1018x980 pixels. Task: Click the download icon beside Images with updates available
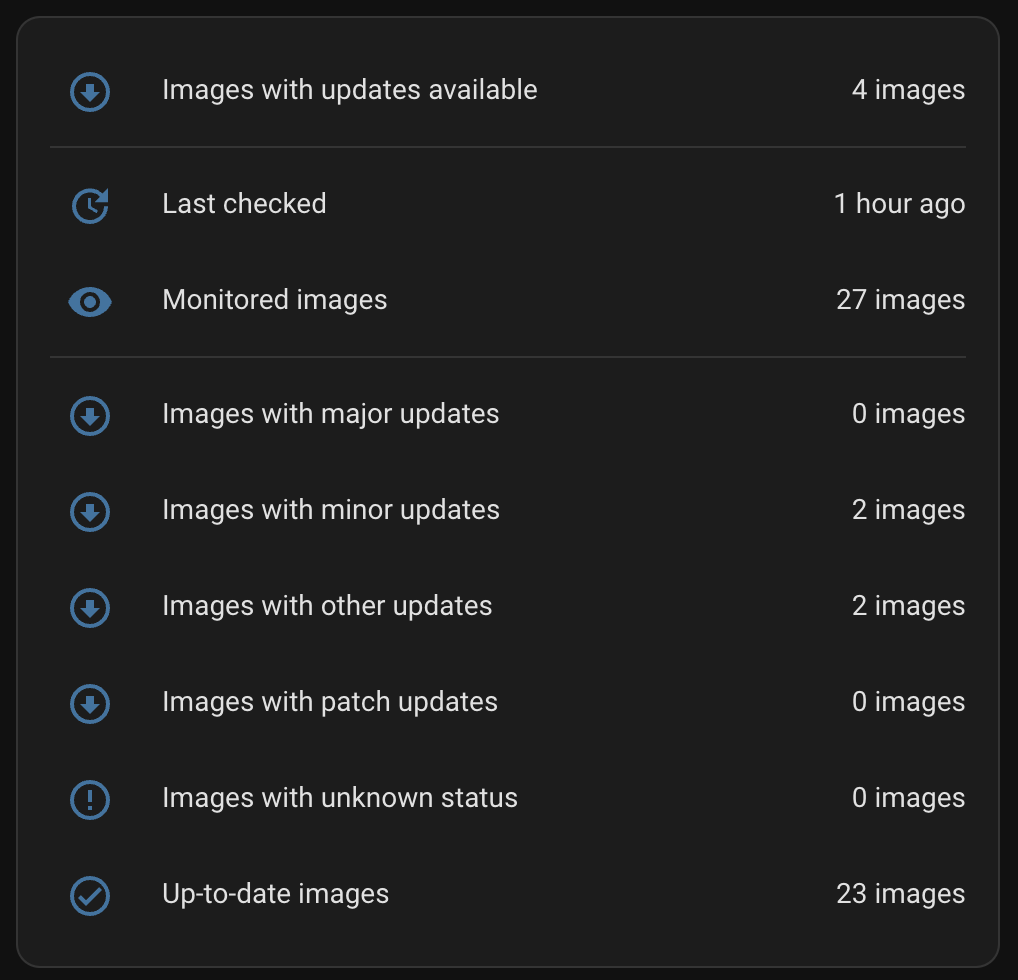(90, 93)
